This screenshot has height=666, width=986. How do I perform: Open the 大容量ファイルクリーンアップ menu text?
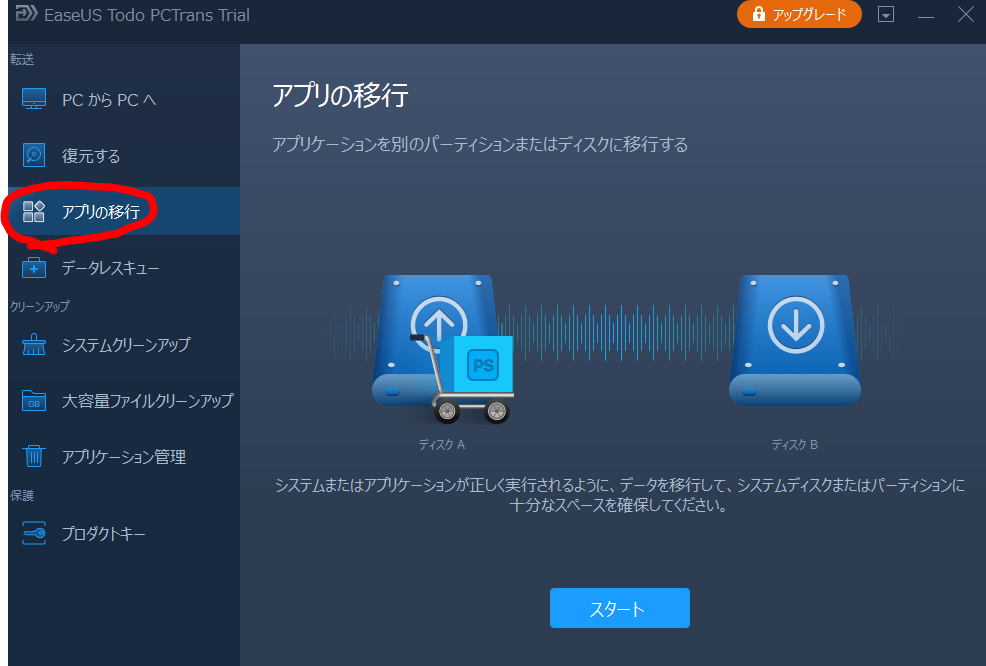click(x=147, y=401)
